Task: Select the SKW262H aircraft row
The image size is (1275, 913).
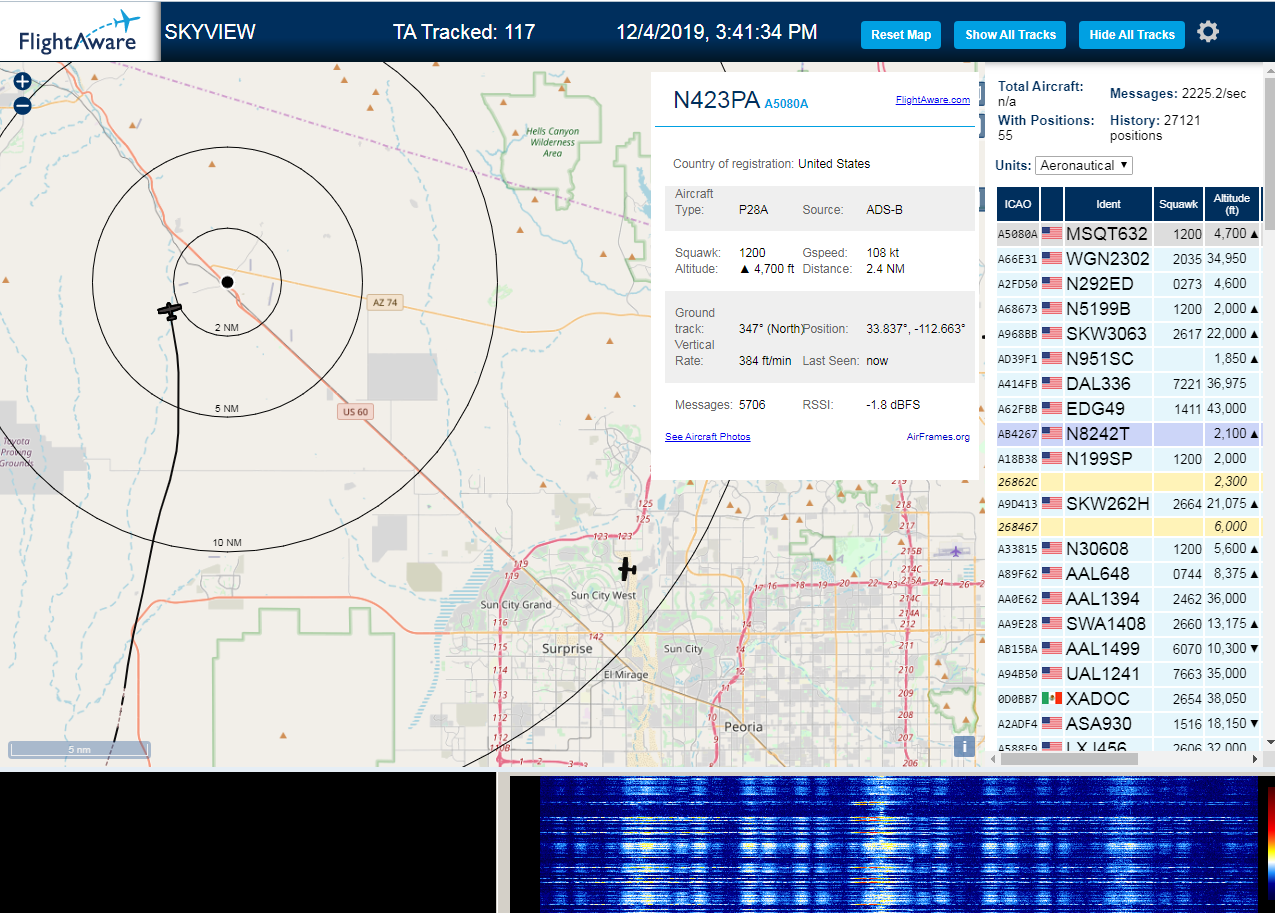Action: coord(1128,503)
